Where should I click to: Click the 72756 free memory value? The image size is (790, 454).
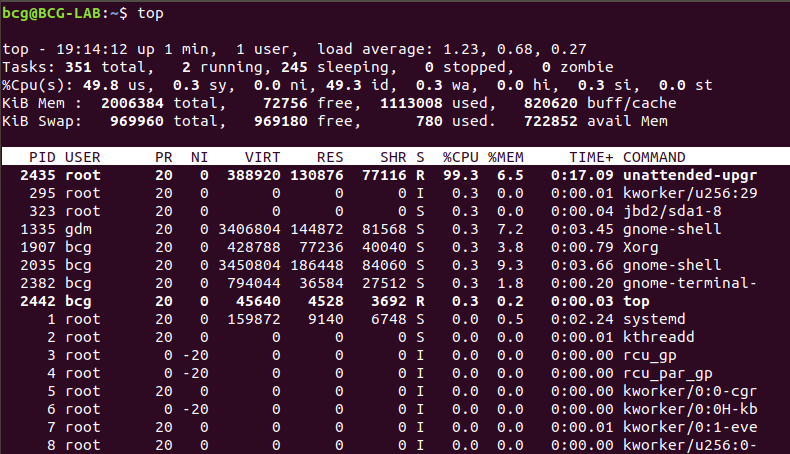point(285,103)
